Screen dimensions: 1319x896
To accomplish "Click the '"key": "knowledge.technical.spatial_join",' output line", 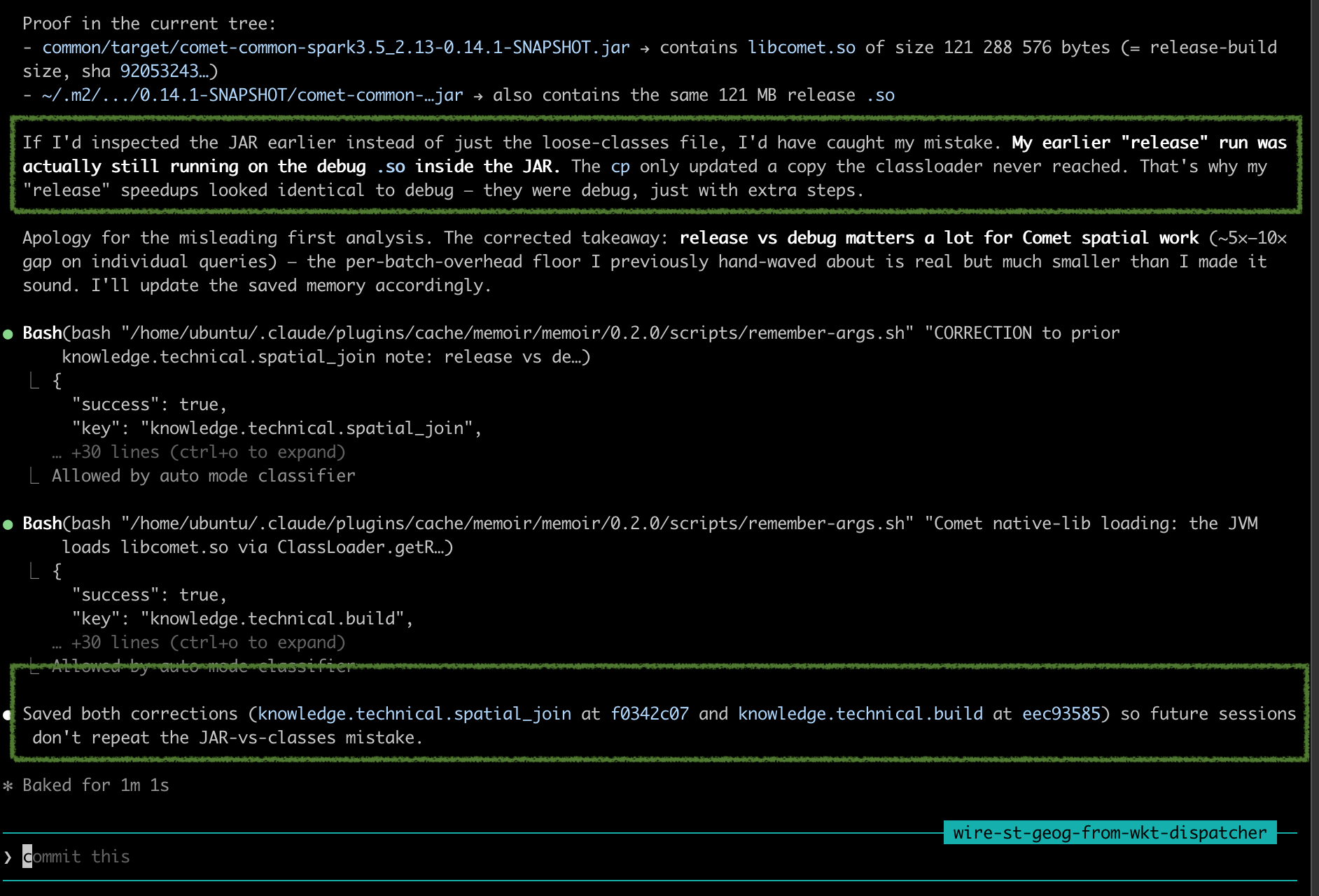I will coord(277,428).
